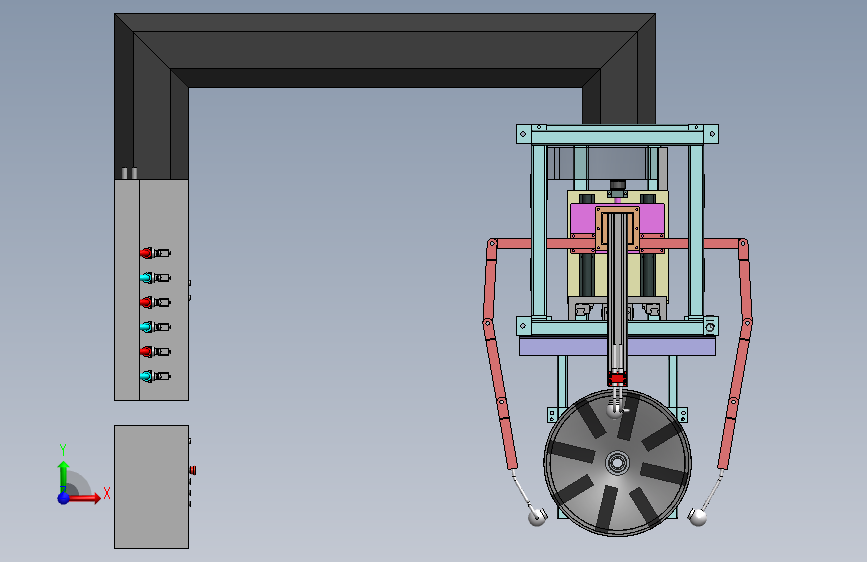Select the topmost red push button on the cabinet
The height and width of the screenshot is (562, 867).
point(147,253)
